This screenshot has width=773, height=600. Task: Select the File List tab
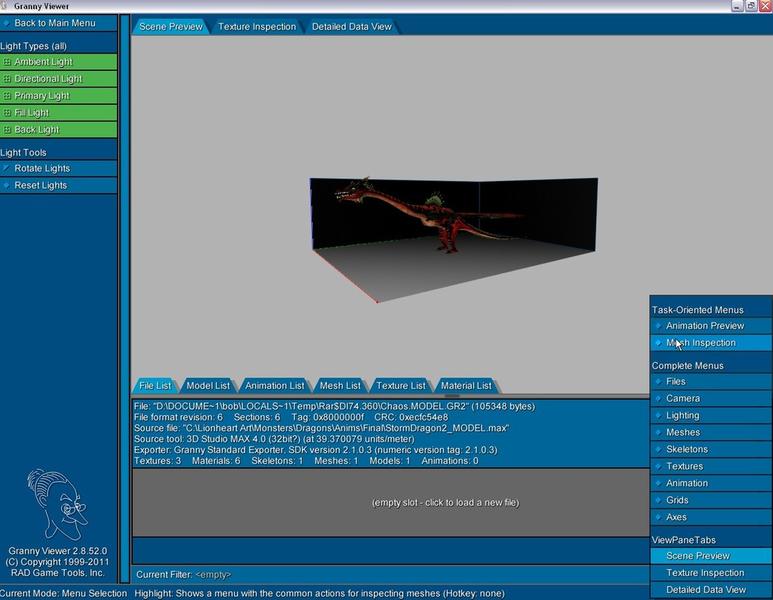pos(155,386)
